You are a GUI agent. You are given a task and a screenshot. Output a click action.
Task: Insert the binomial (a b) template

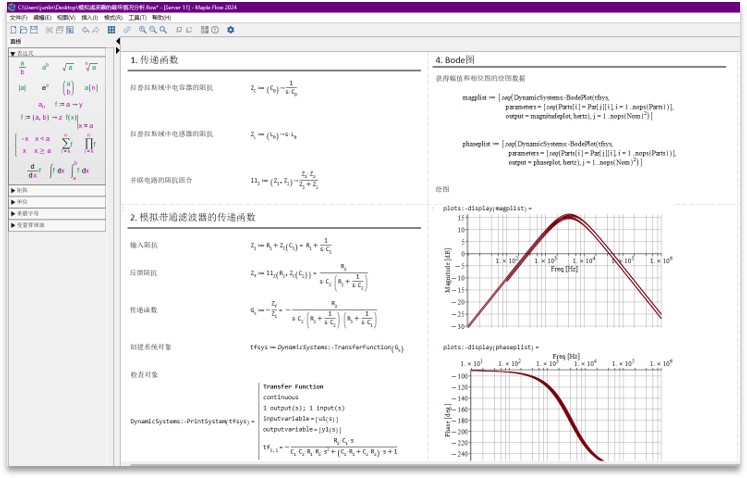[68, 88]
